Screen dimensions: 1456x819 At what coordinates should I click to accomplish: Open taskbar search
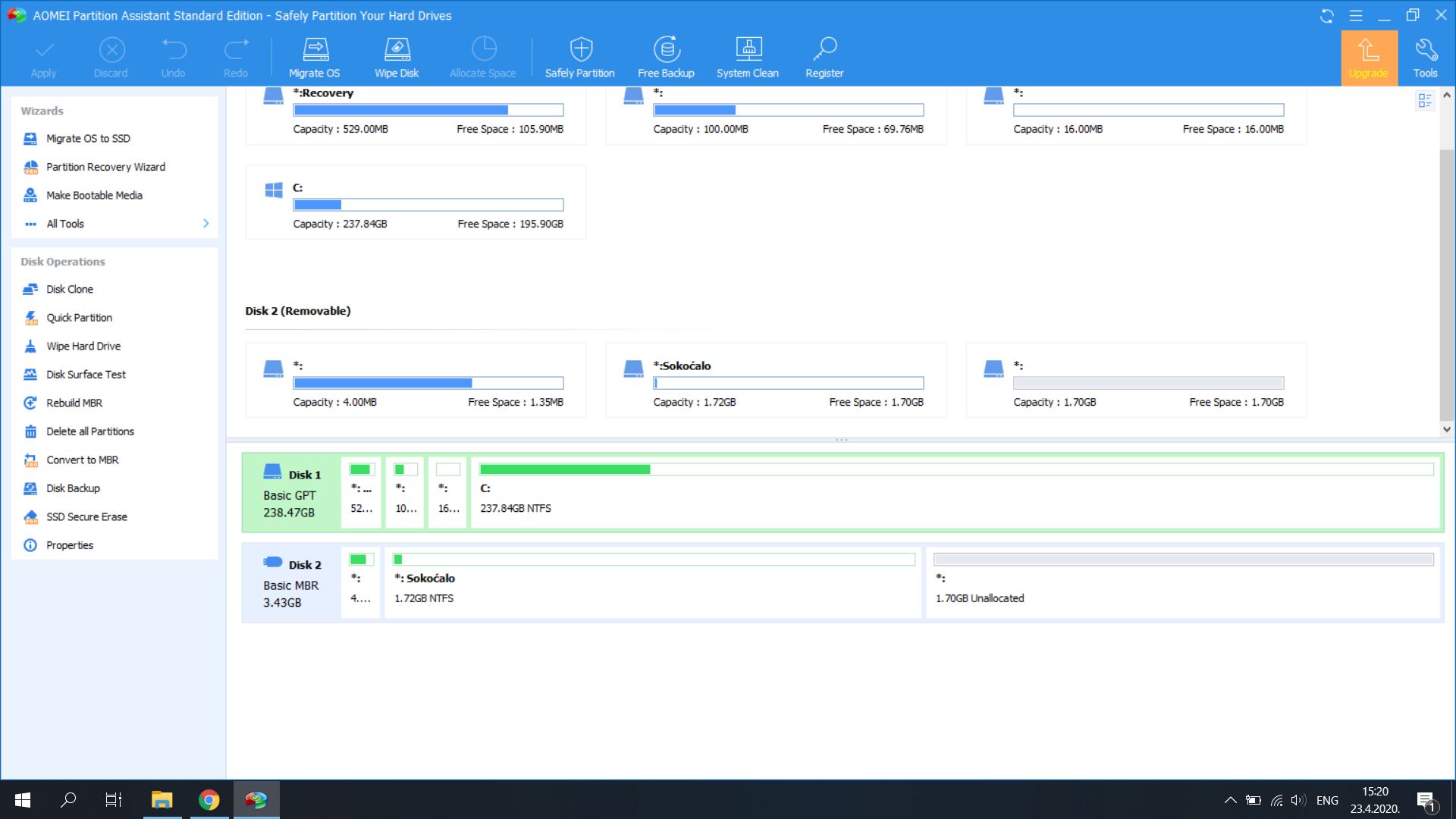68,800
